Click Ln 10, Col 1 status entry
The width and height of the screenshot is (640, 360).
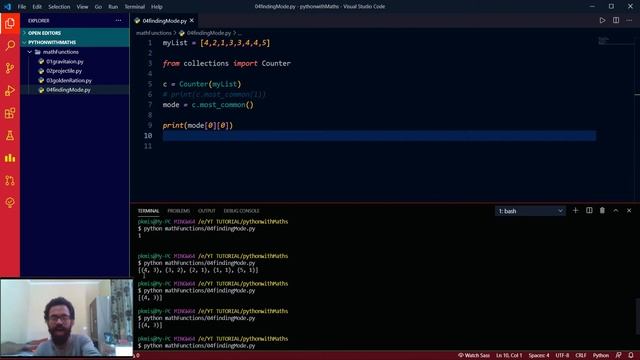(x=509, y=356)
